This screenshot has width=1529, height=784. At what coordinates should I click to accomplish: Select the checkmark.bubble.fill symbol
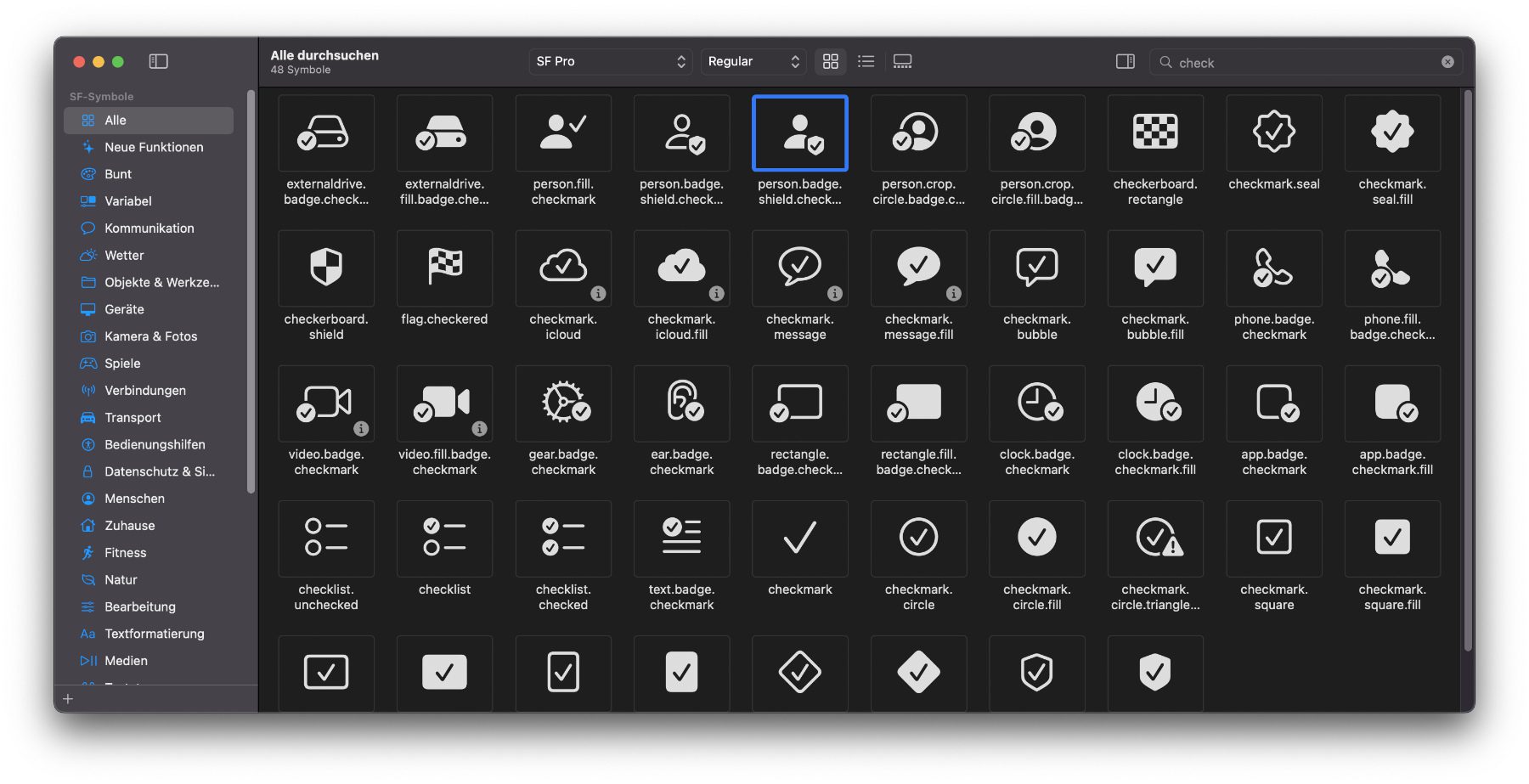click(x=1155, y=268)
